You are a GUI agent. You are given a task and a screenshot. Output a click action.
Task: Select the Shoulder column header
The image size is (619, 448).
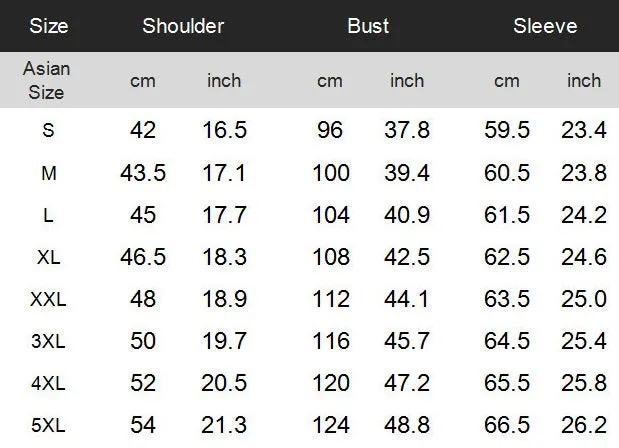(x=183, y=26)
